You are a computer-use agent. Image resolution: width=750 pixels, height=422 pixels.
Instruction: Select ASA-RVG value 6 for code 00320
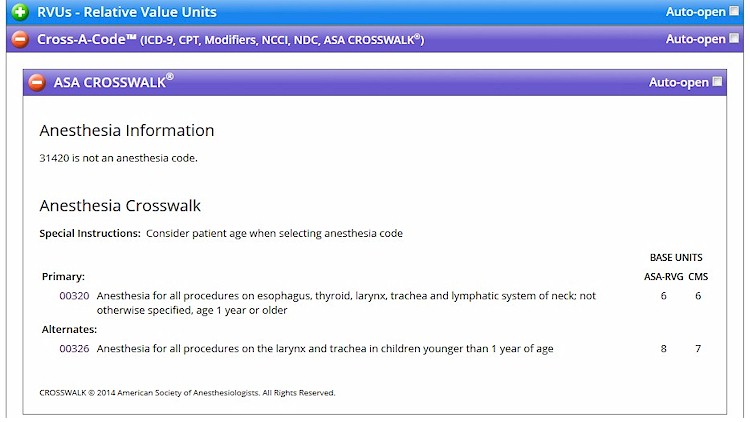pyautogui.click(x=663, y=296)
